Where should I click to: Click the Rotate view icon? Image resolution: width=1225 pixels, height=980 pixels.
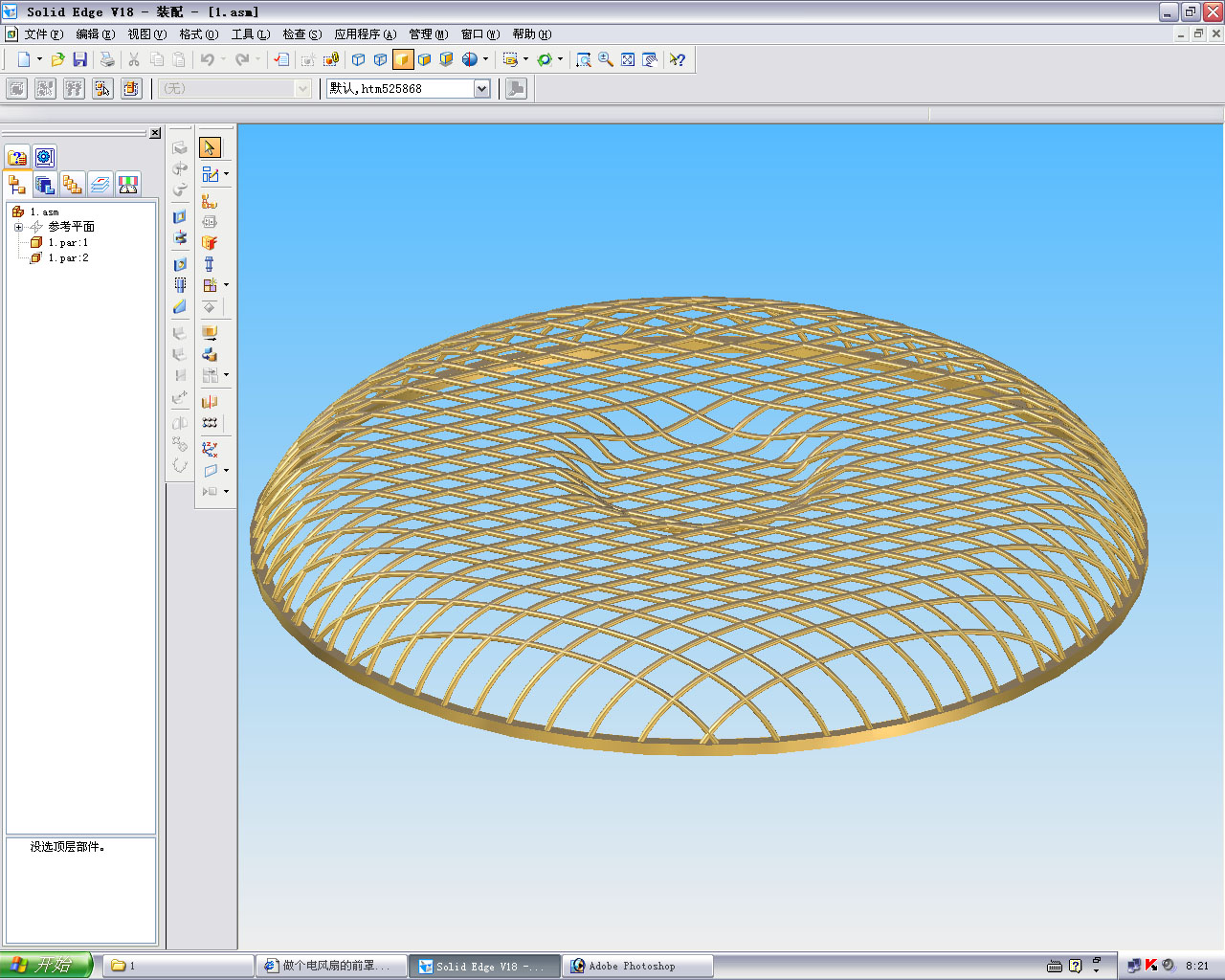point(545,59)
